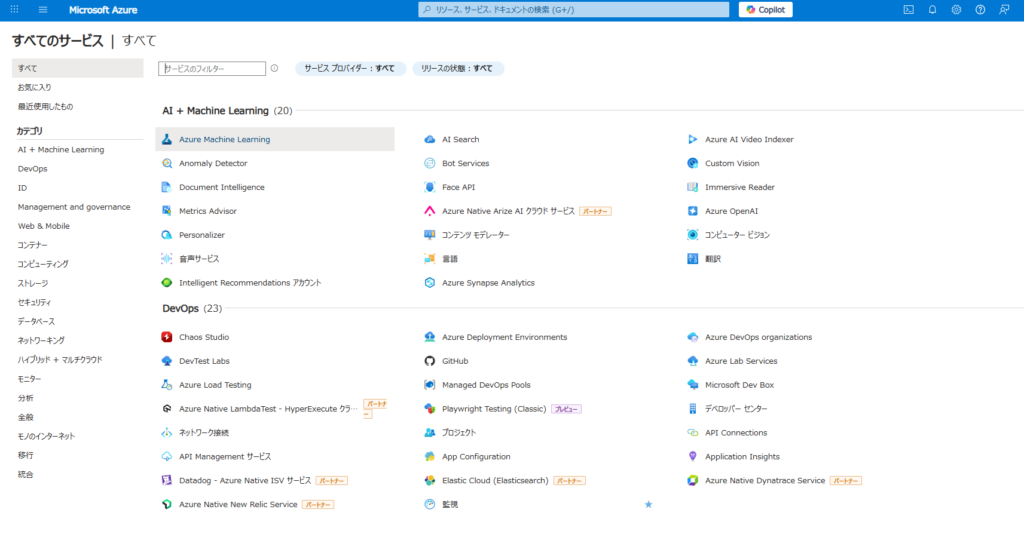Image resolution: width=1024 pixels, height=534 pixels.
Task: Click the Anomaly Detector icon
Action: [167, 163]
